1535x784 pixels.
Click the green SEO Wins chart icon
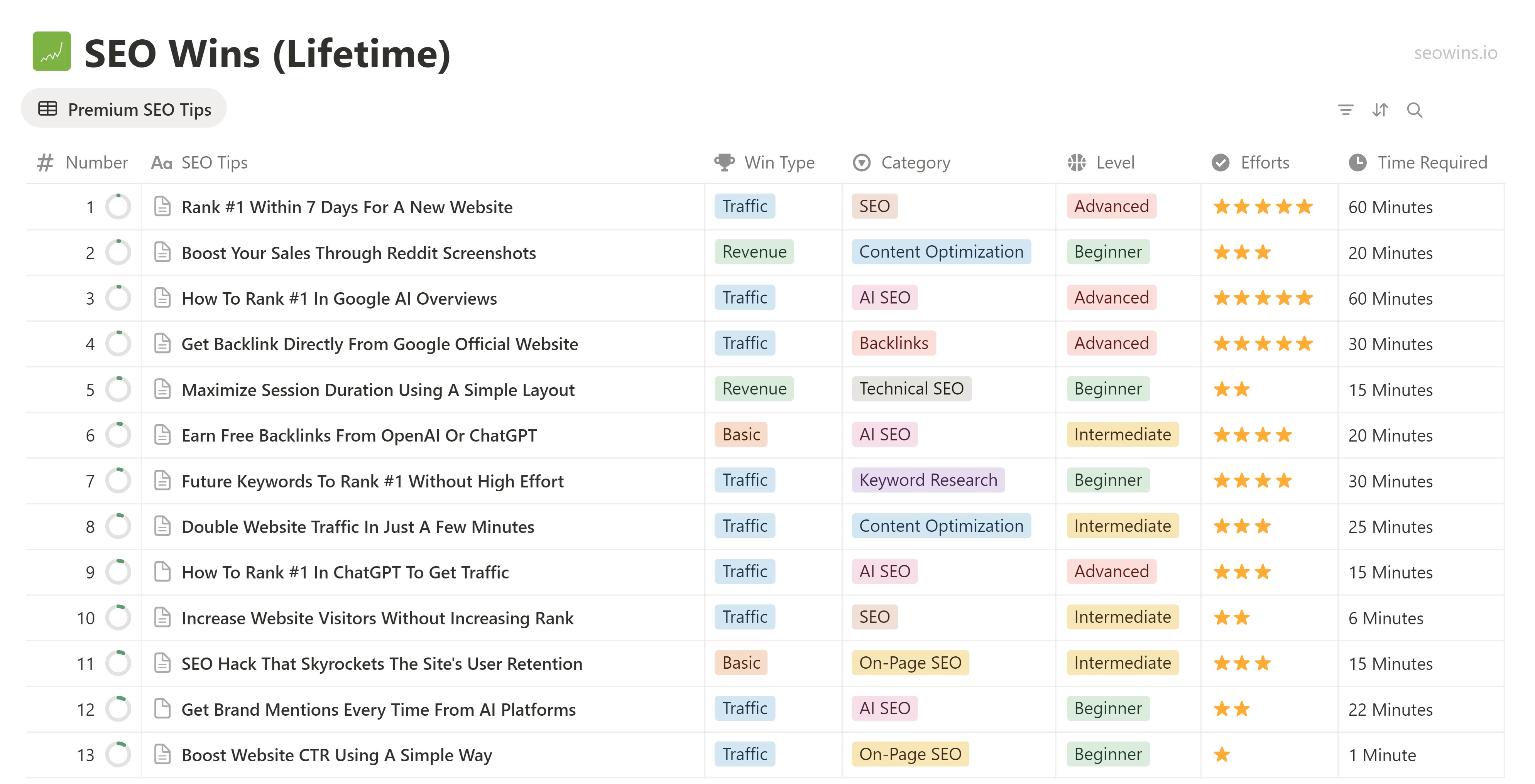[x=52, y=52]
